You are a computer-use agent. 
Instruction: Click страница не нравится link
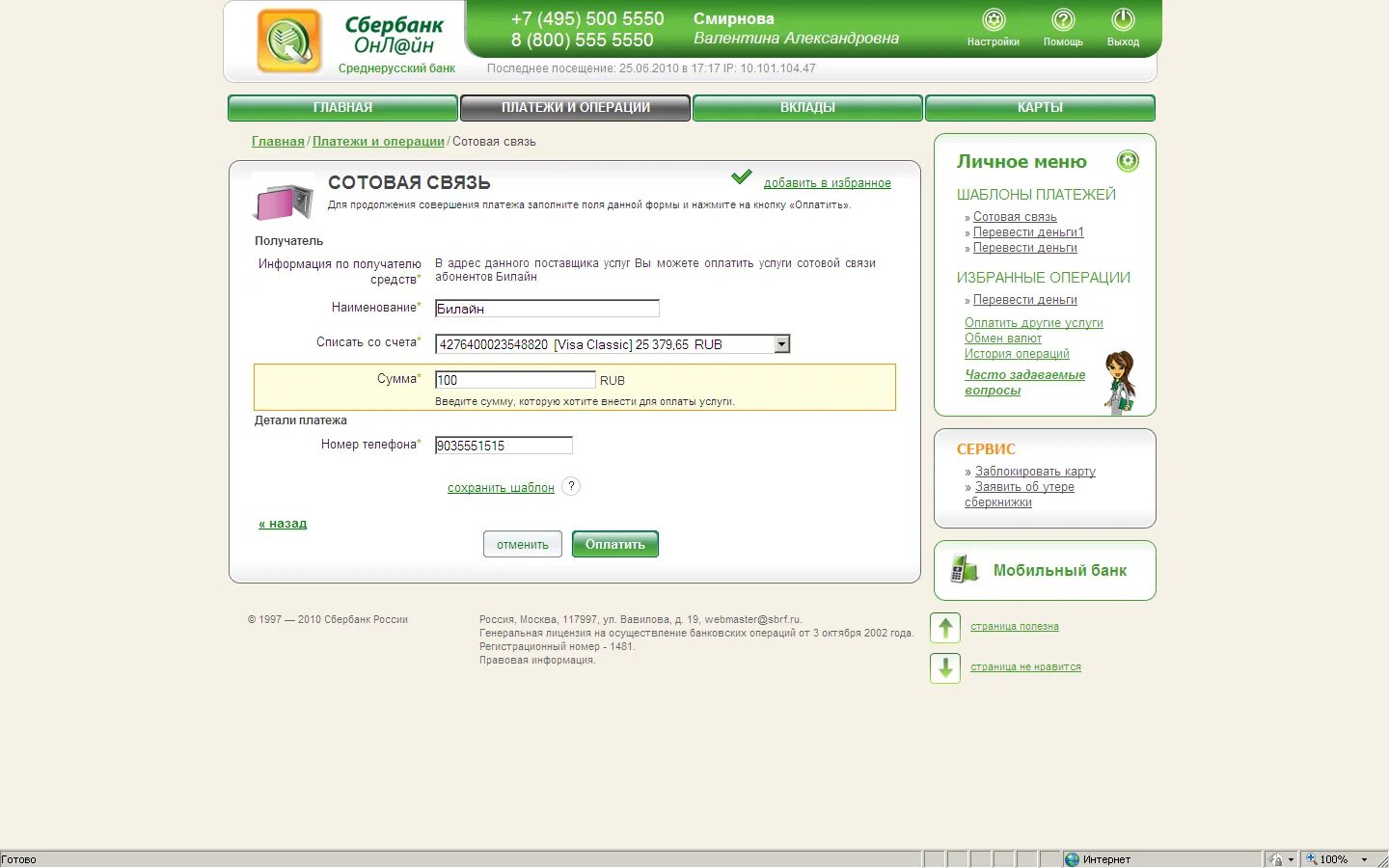pyautogui.click(x=1025, y=667)
